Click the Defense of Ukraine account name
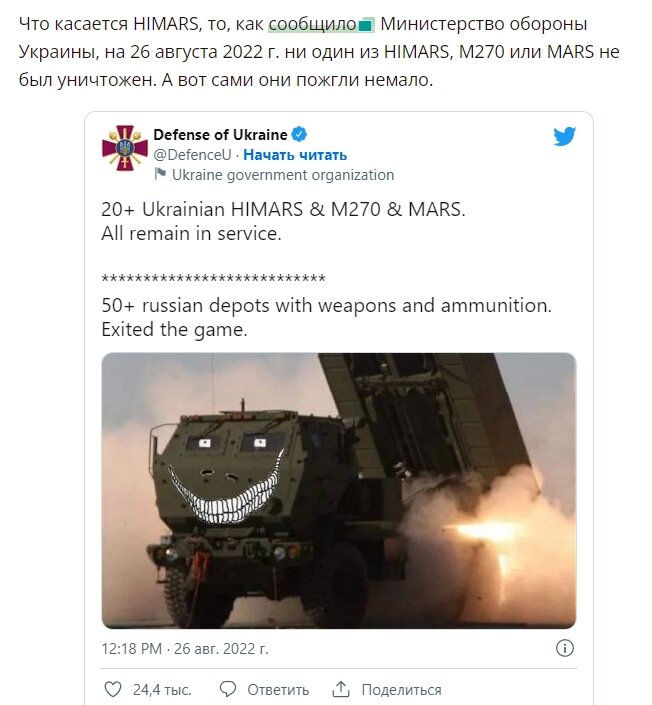 click(220, 134)
